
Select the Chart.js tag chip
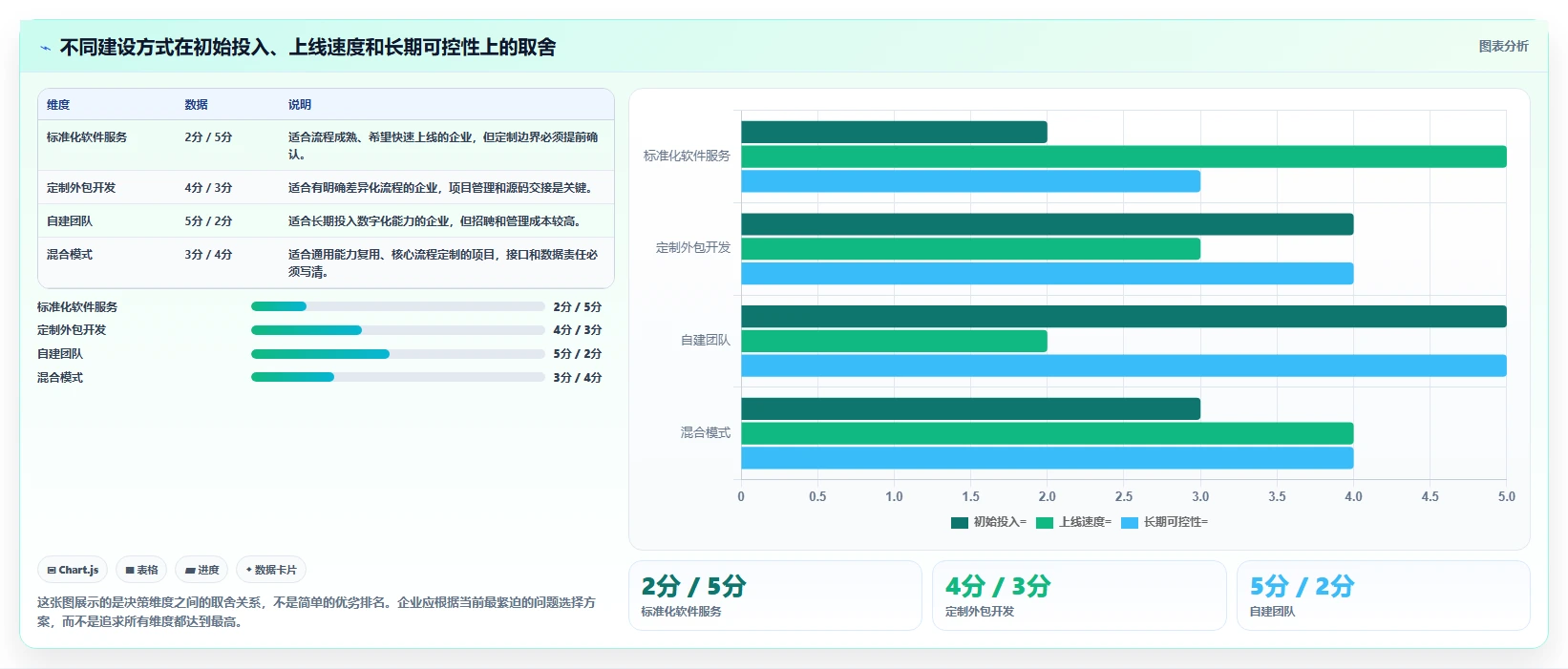pos(73,570)
